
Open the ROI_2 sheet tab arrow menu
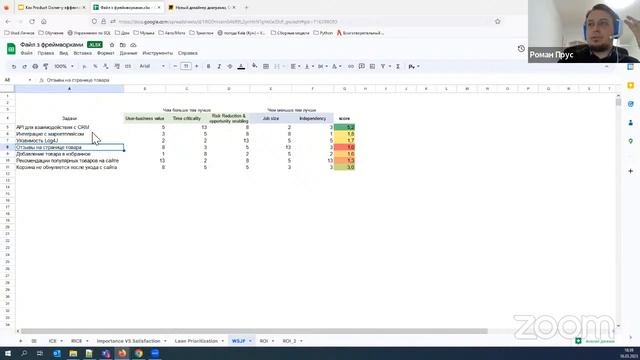coord(301,341)
